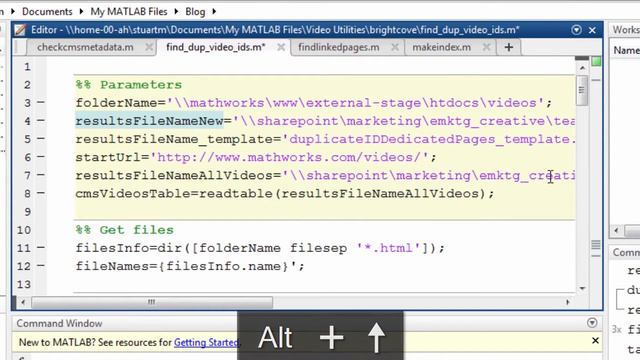The height and width of the screenshot is (360, 640).
Task: Click the Editor title bar file icon
Action: 20,30
